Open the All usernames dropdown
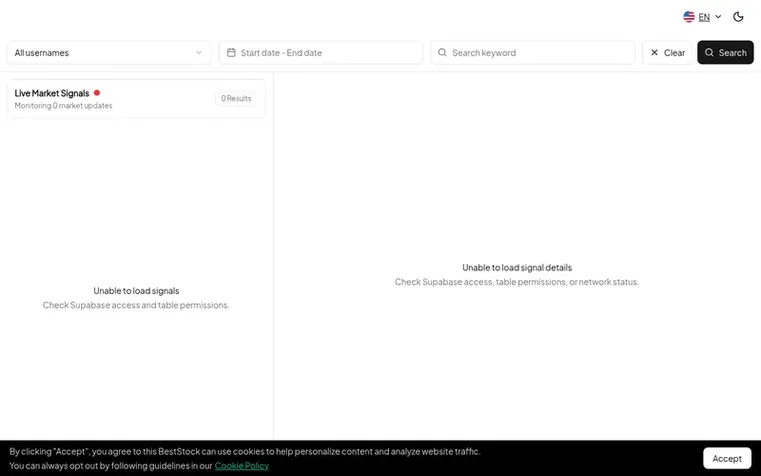 click(109, 52)
